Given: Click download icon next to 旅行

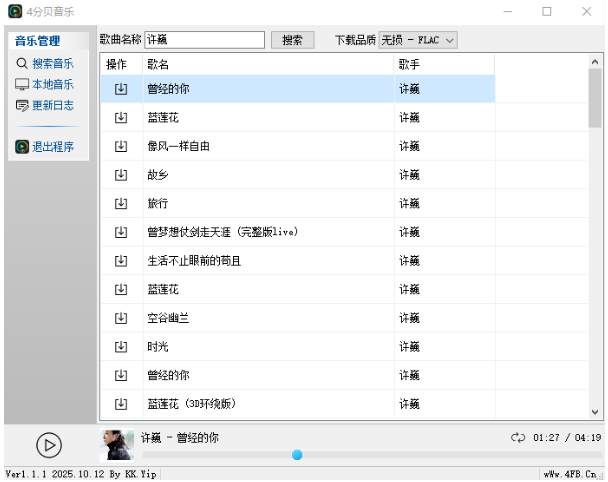Looking at the screenshot, I should (x=121, y=203).
